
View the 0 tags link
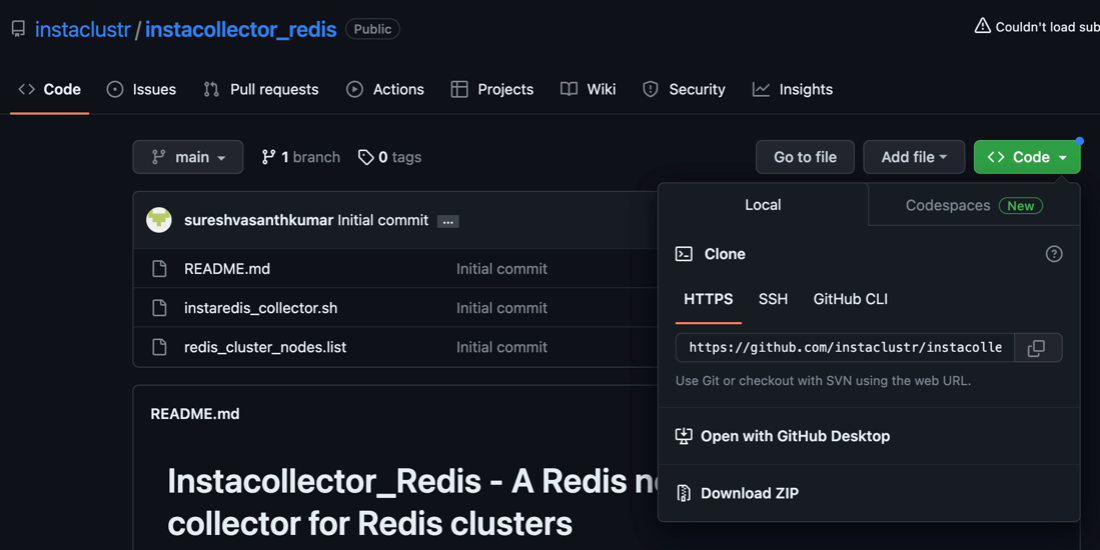(x=390, y=157)
